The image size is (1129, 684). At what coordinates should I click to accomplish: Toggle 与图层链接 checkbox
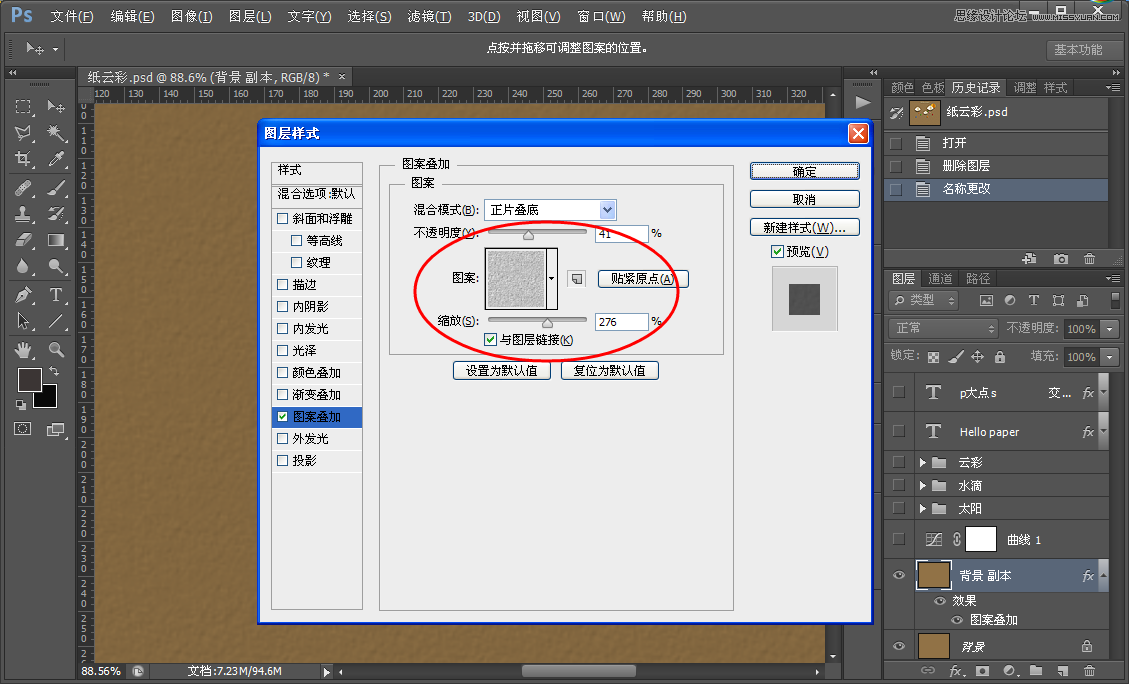coord(490,339)
